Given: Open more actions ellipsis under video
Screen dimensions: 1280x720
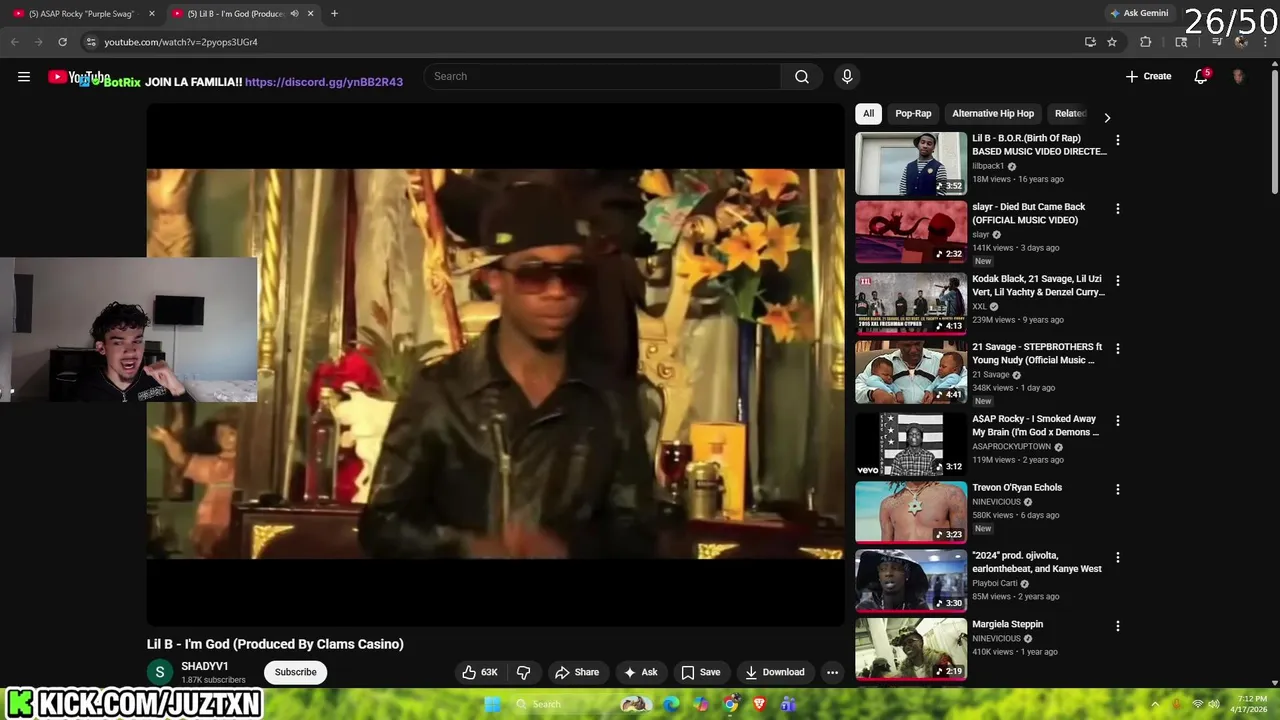Looking at the screenshot, I should click(832, 672).
